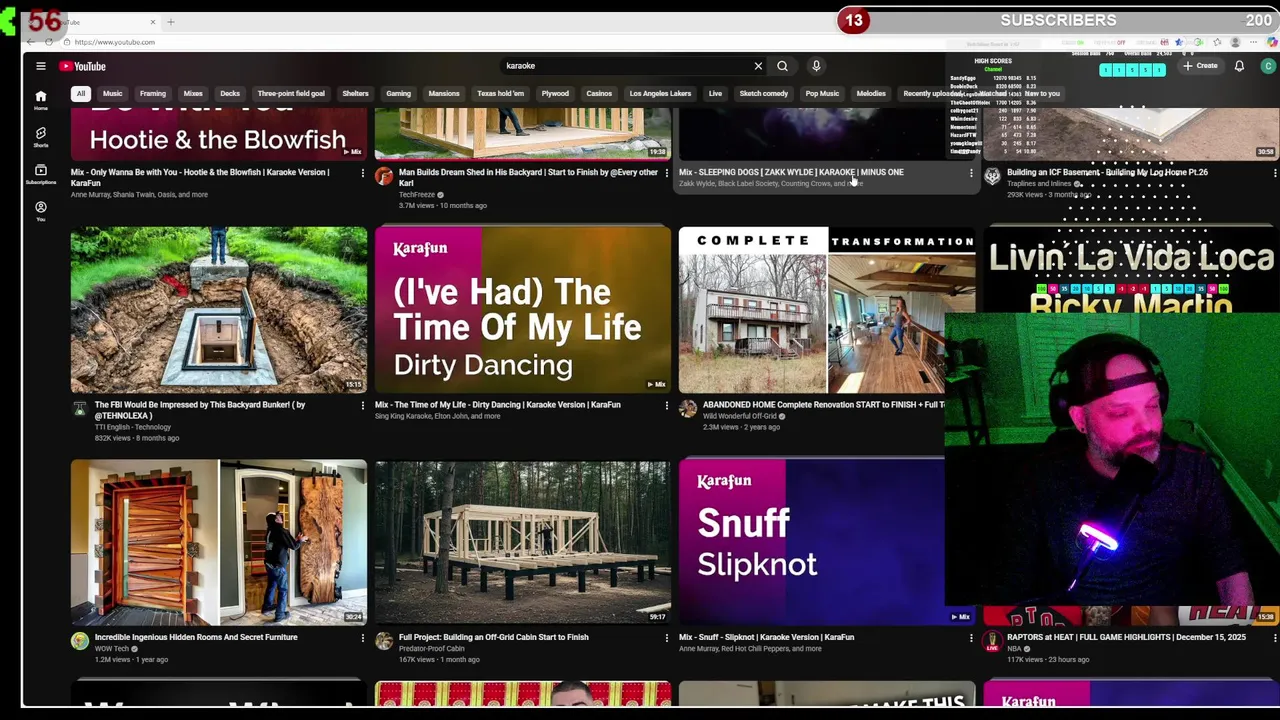Open Wild Wonderful Off-Grid channel avatar
Image resolution: width=1280 pixels, height=720 pixels.
click(688, 409)
